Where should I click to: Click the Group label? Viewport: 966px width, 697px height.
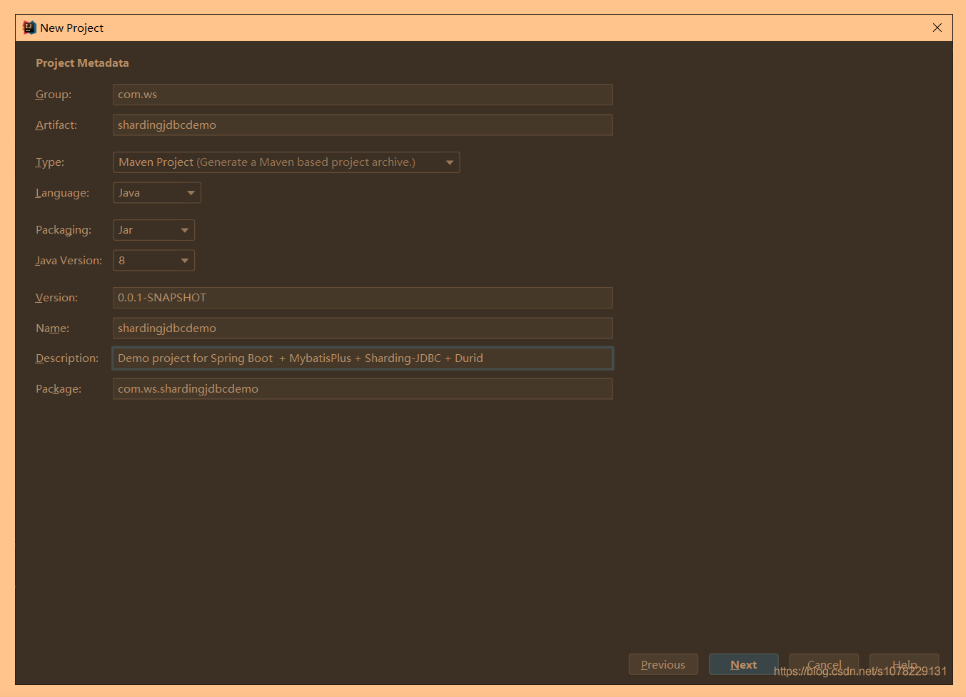54,94
